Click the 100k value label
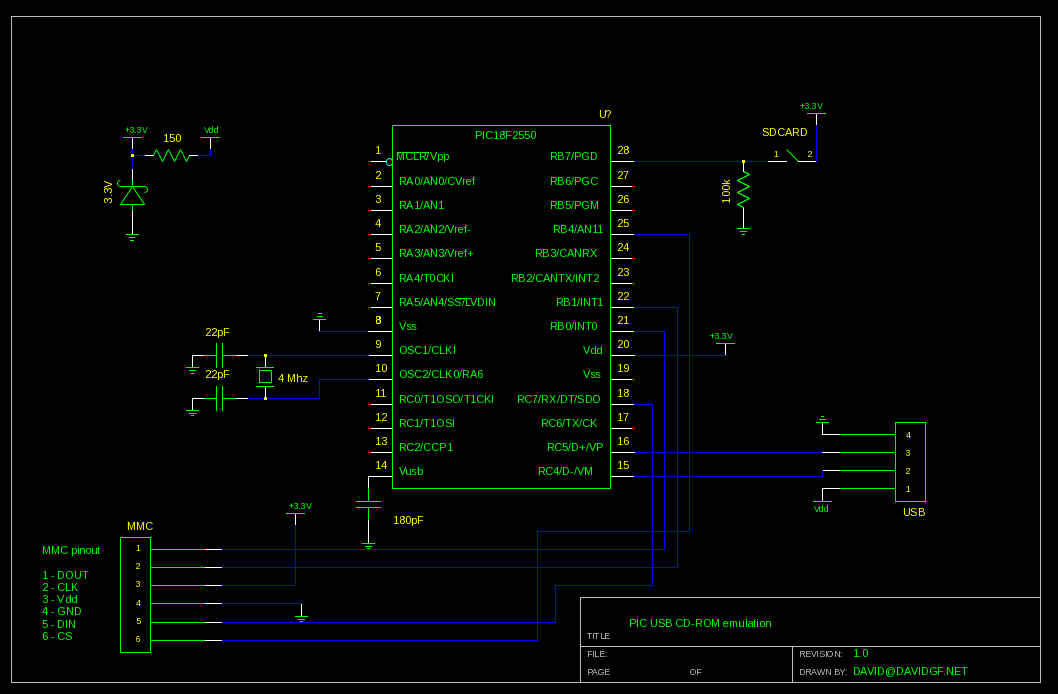This screenshot has width=1058, height=694. tap(727, 191)
